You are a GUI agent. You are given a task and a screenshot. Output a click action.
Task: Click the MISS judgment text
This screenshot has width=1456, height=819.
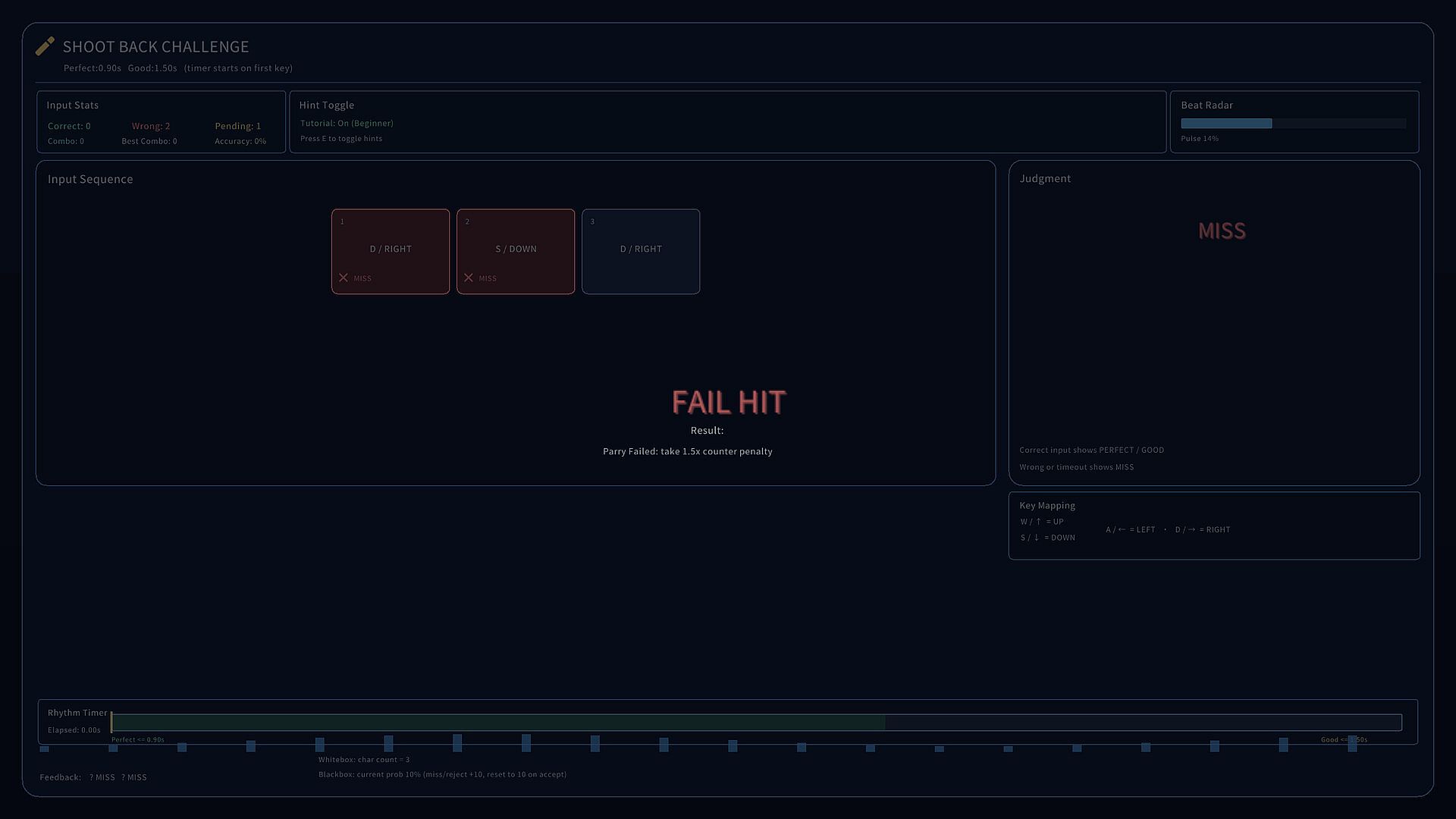[x=1222, y=231]
